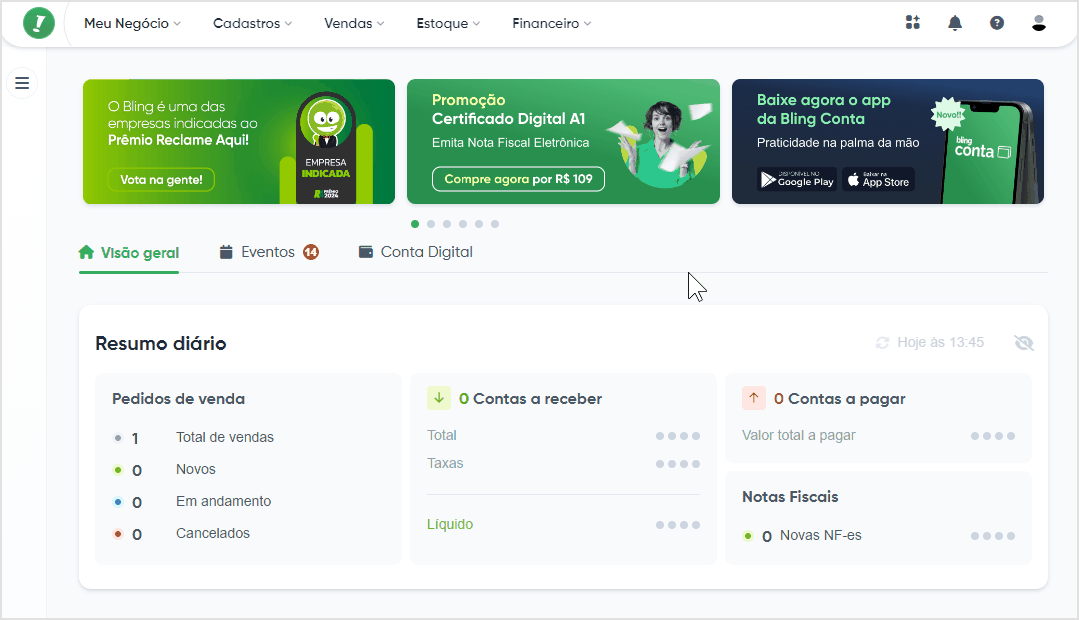Select the fourth carousel dot
The width and height of the screenshot is (1079, 620).
[x=463, y=224]
